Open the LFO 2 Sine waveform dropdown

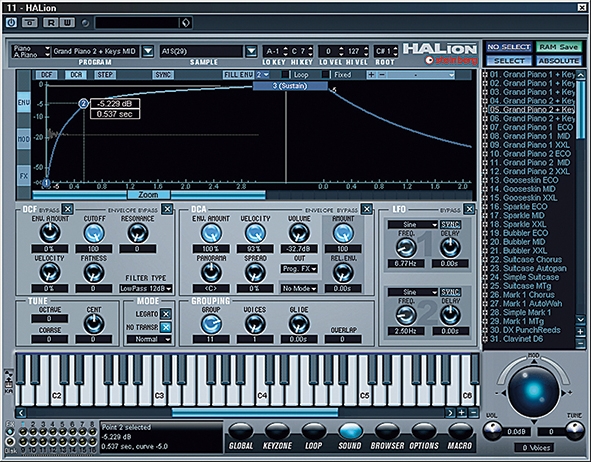(413, 292)
